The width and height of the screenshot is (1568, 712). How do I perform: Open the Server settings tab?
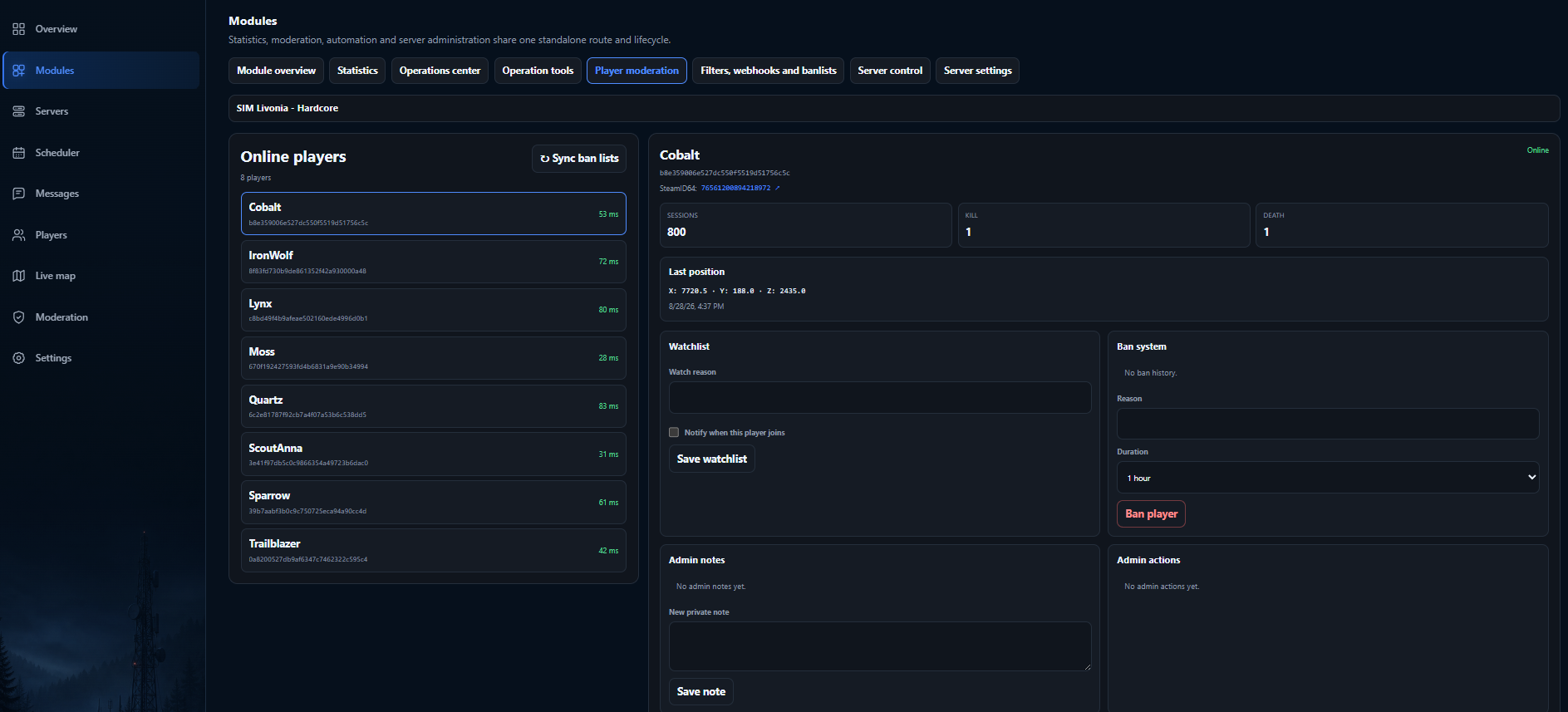pos(977,71)
